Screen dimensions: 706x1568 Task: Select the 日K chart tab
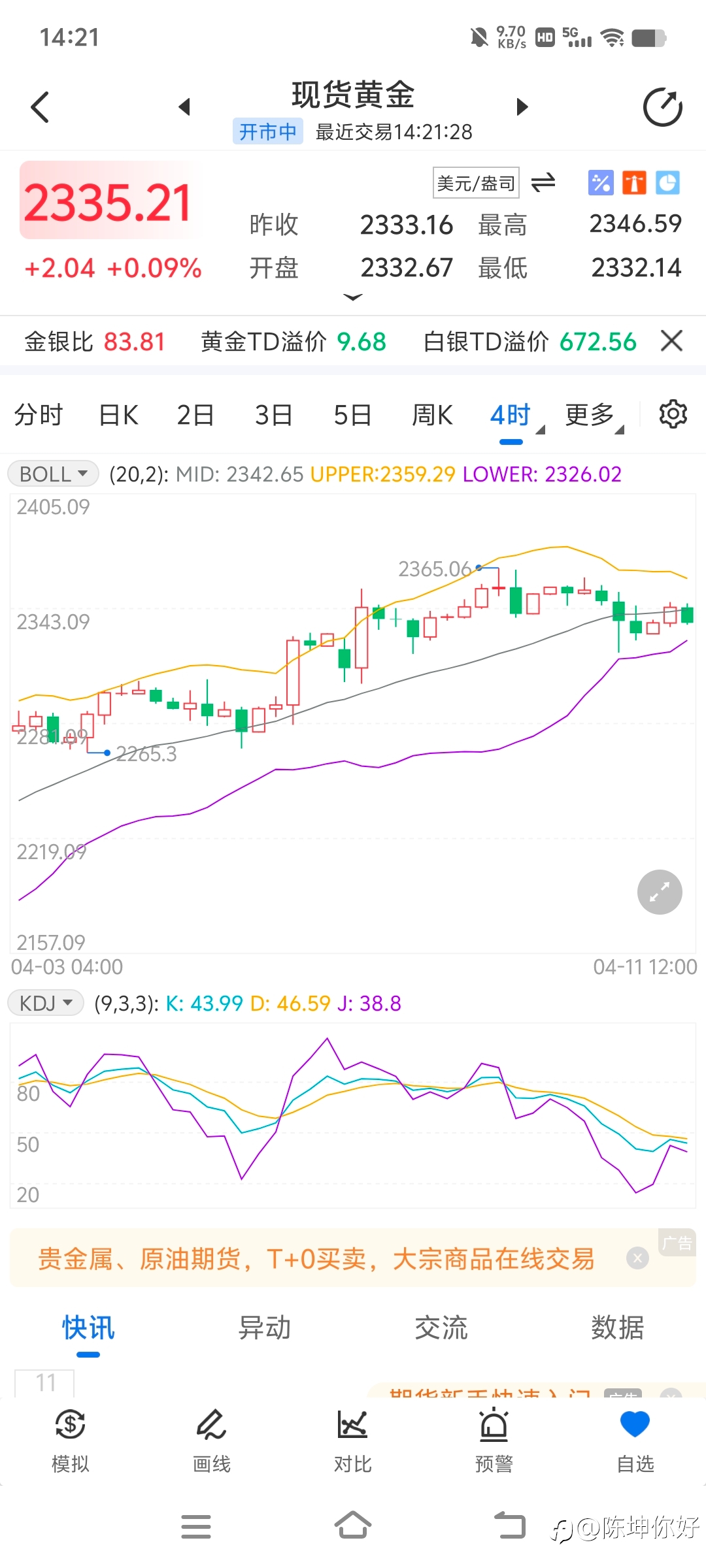pos(118,415)
